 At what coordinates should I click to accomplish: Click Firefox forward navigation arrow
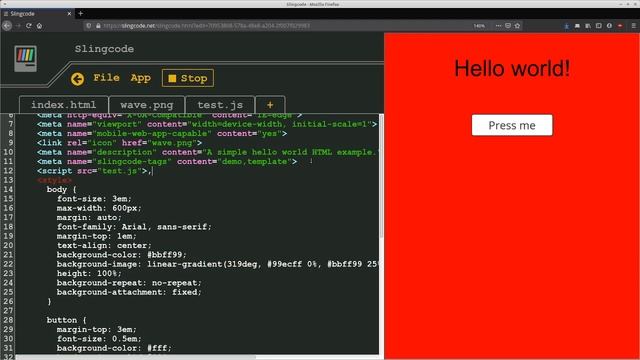click(x=18, y=25)
